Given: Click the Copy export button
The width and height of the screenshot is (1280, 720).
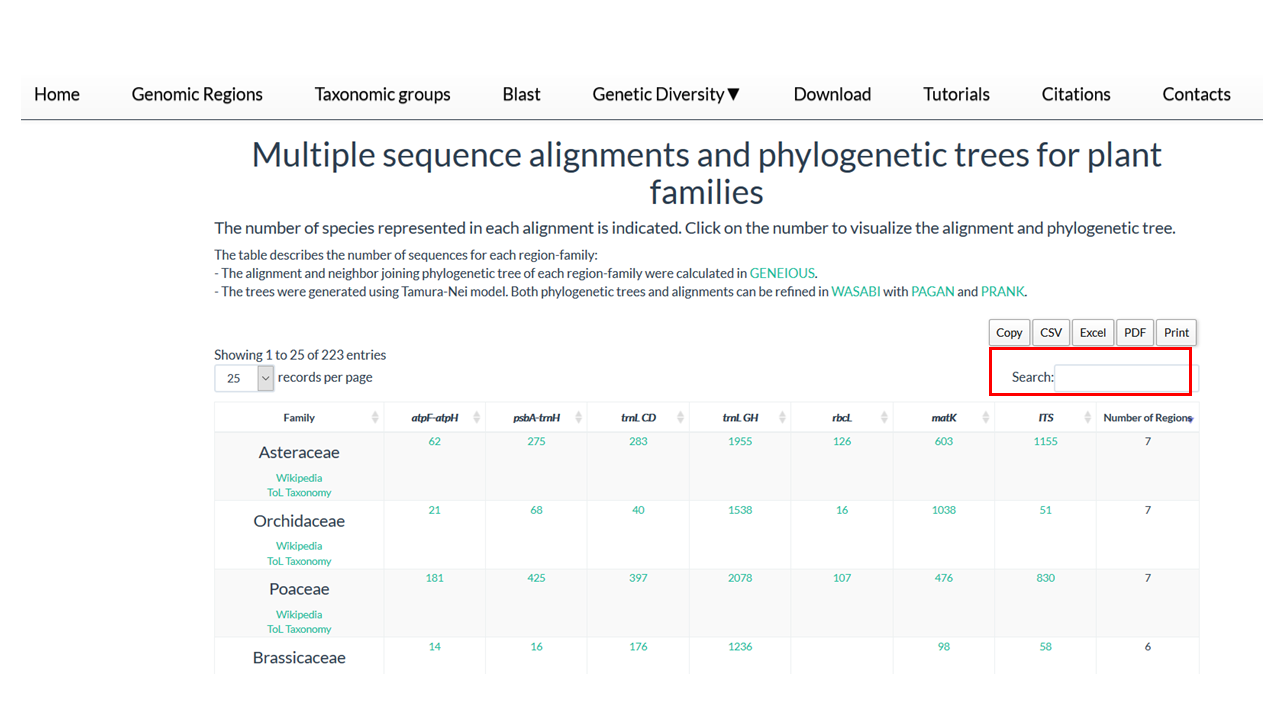Looking at the screenshot, I should [1009, 333].
